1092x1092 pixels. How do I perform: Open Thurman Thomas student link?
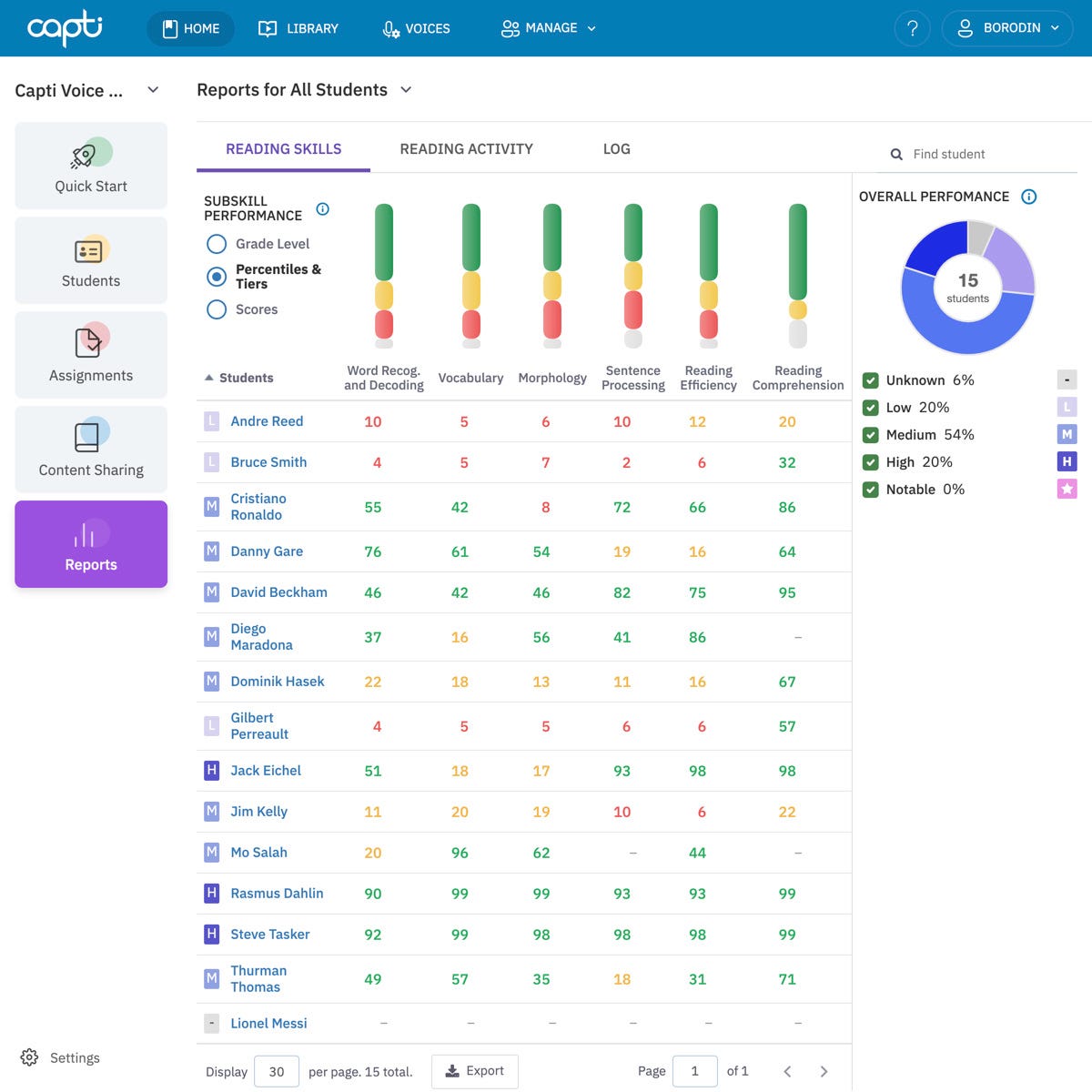point(258,979)
